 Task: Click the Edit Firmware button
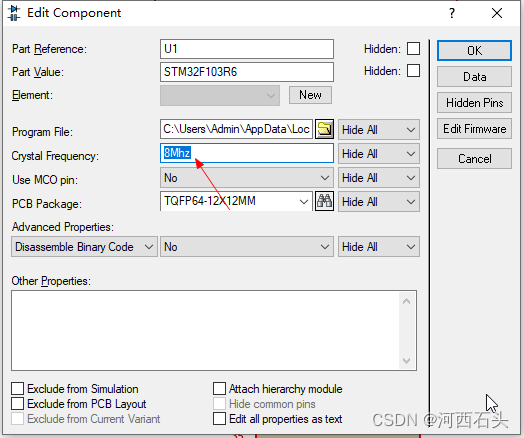tap(474, 129)
